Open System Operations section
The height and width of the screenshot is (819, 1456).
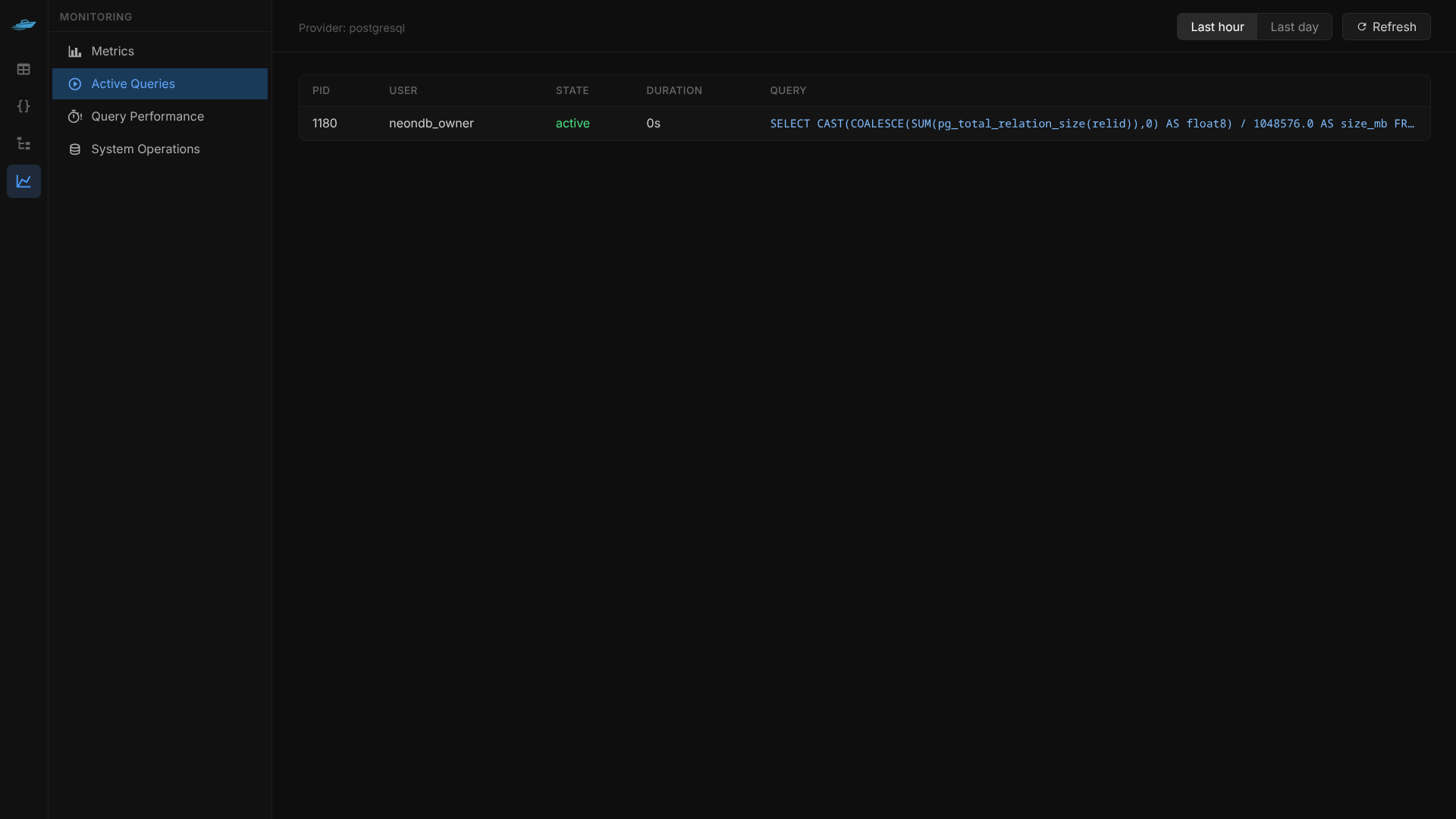coord(160,149)
